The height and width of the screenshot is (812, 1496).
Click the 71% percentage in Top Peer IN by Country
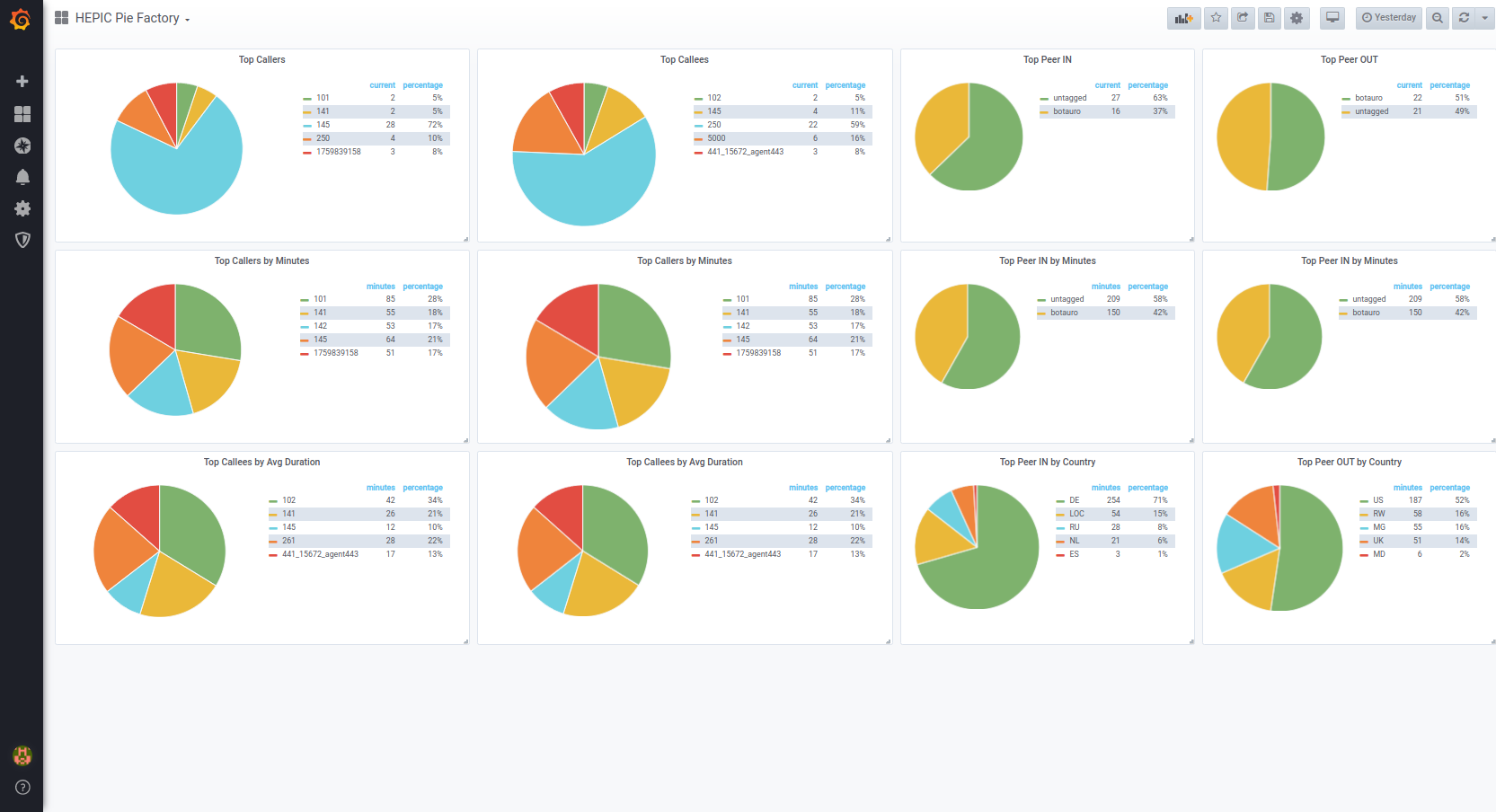[x=1161, y=500]
